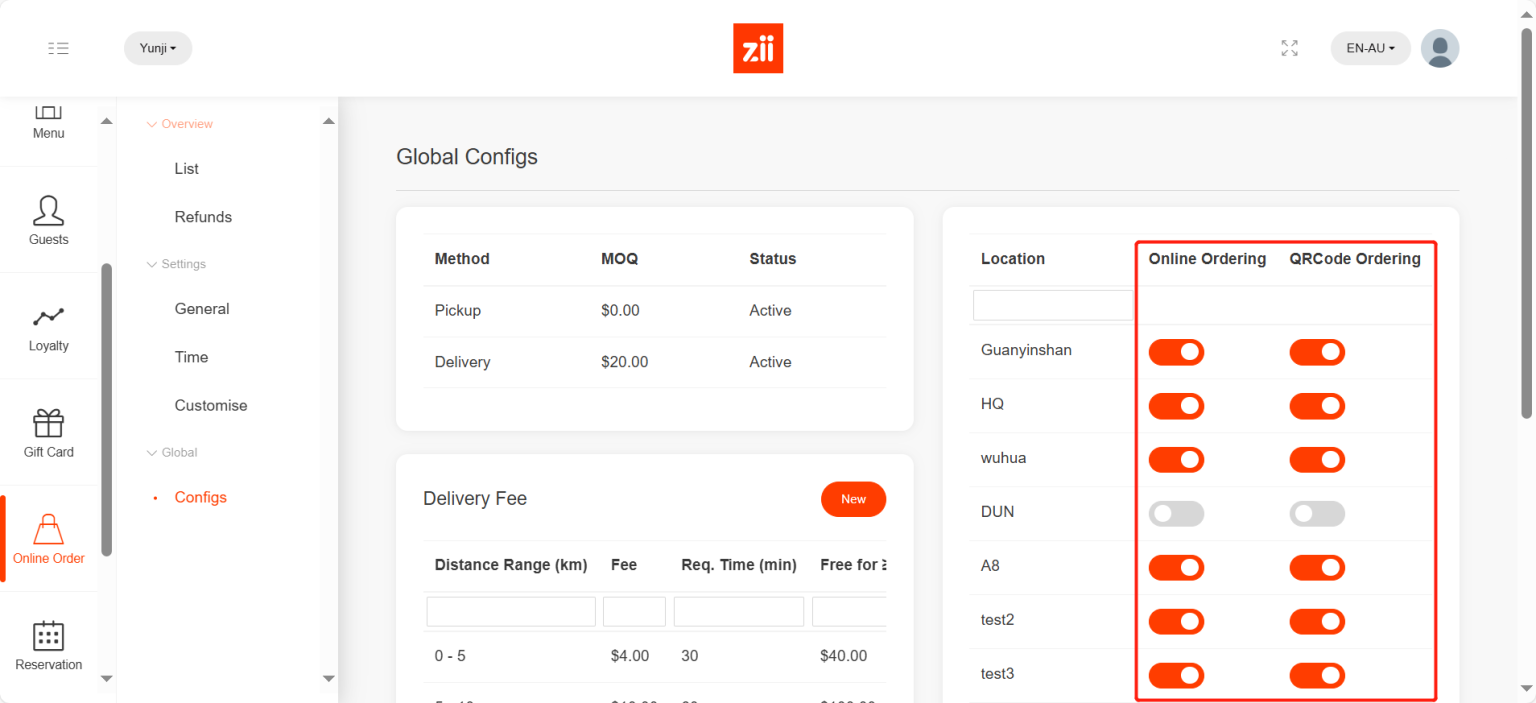The image size is (1536, 703).
Task: Open Guests in the sidebar
Action: [x=48, y=220]
